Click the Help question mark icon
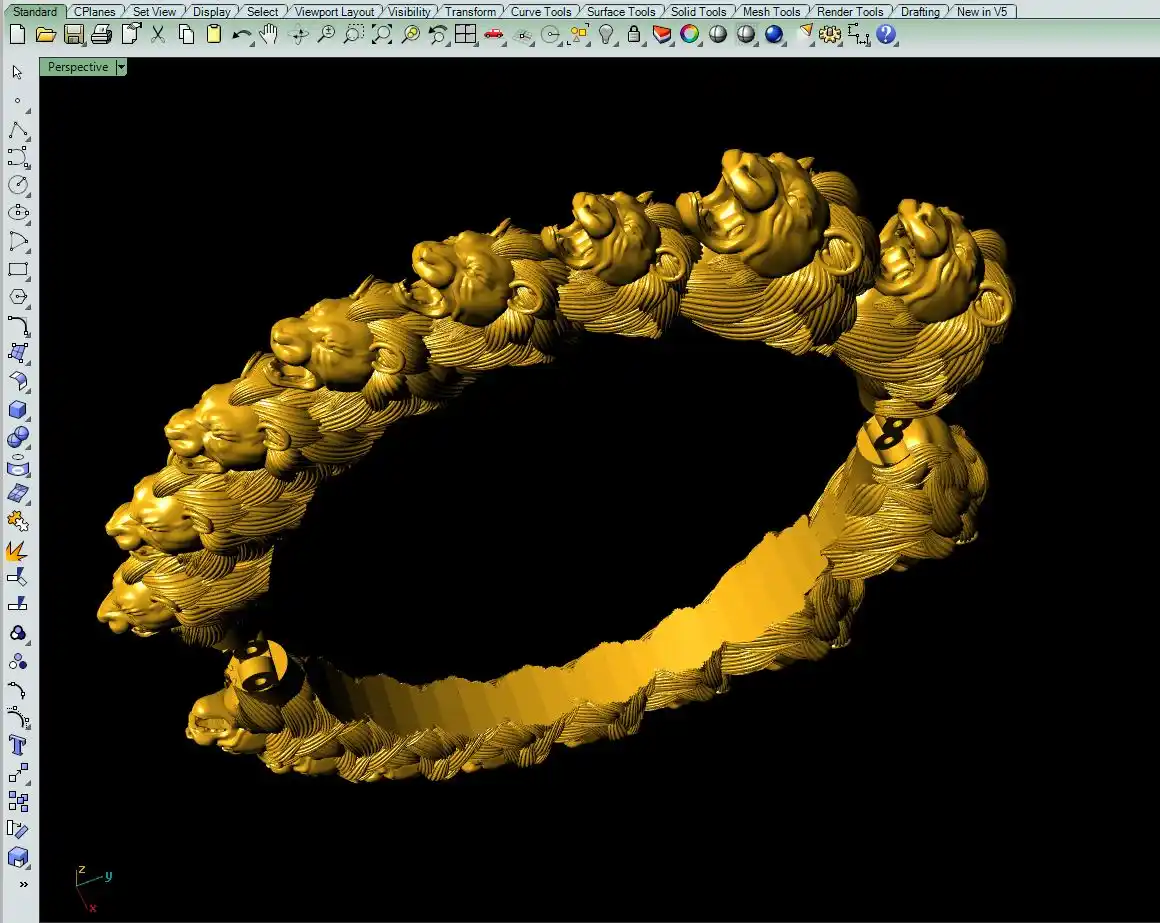The width and height of the screenshot is (1160, 923). (886, 35)
